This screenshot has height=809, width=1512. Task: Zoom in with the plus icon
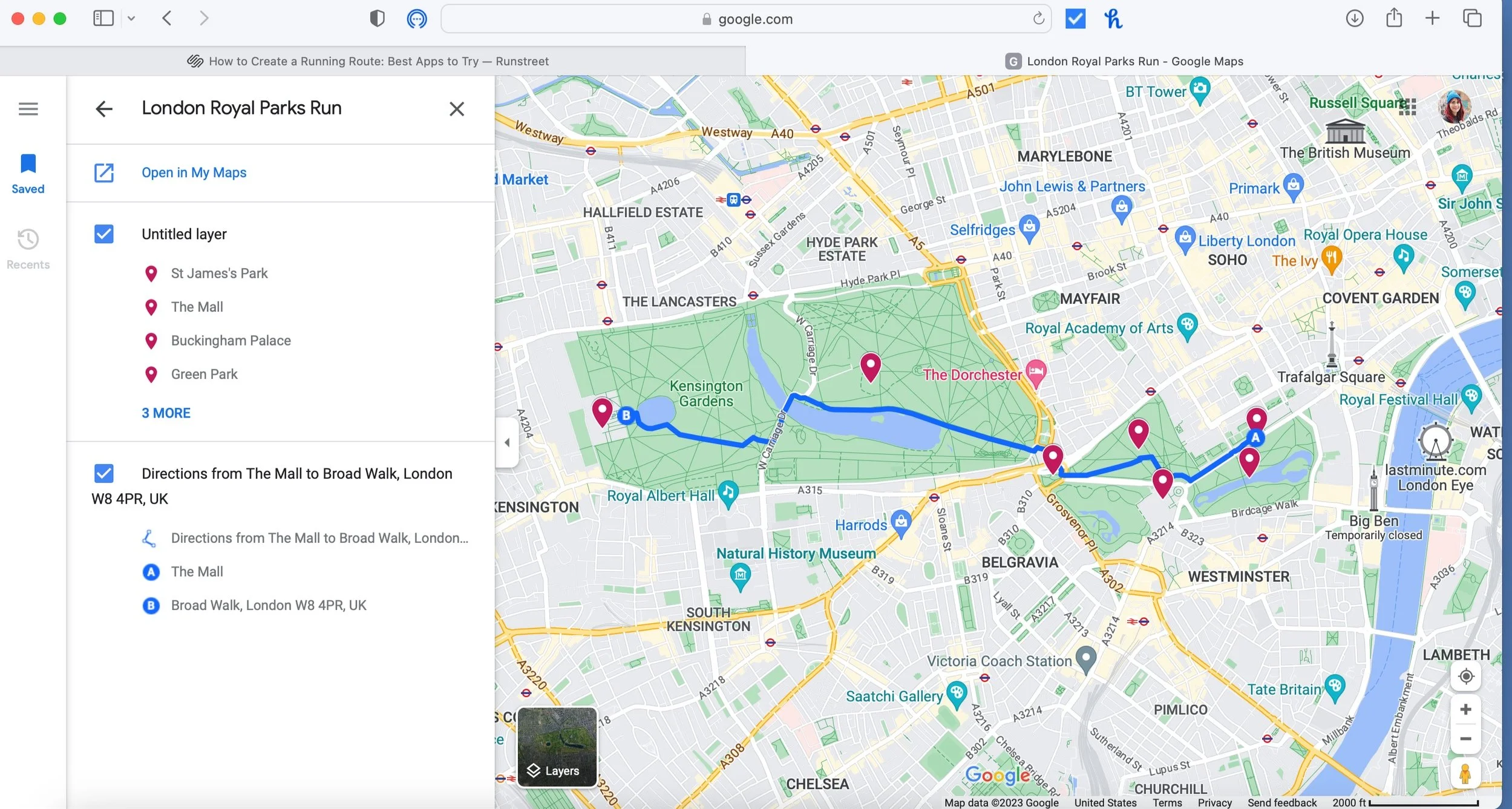[x=1467, y=709]
